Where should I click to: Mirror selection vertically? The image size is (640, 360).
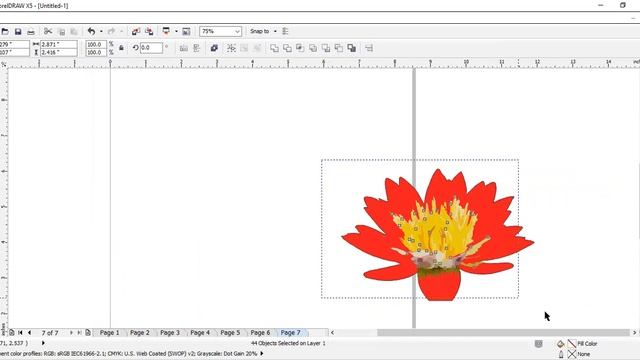click(197, 48)
